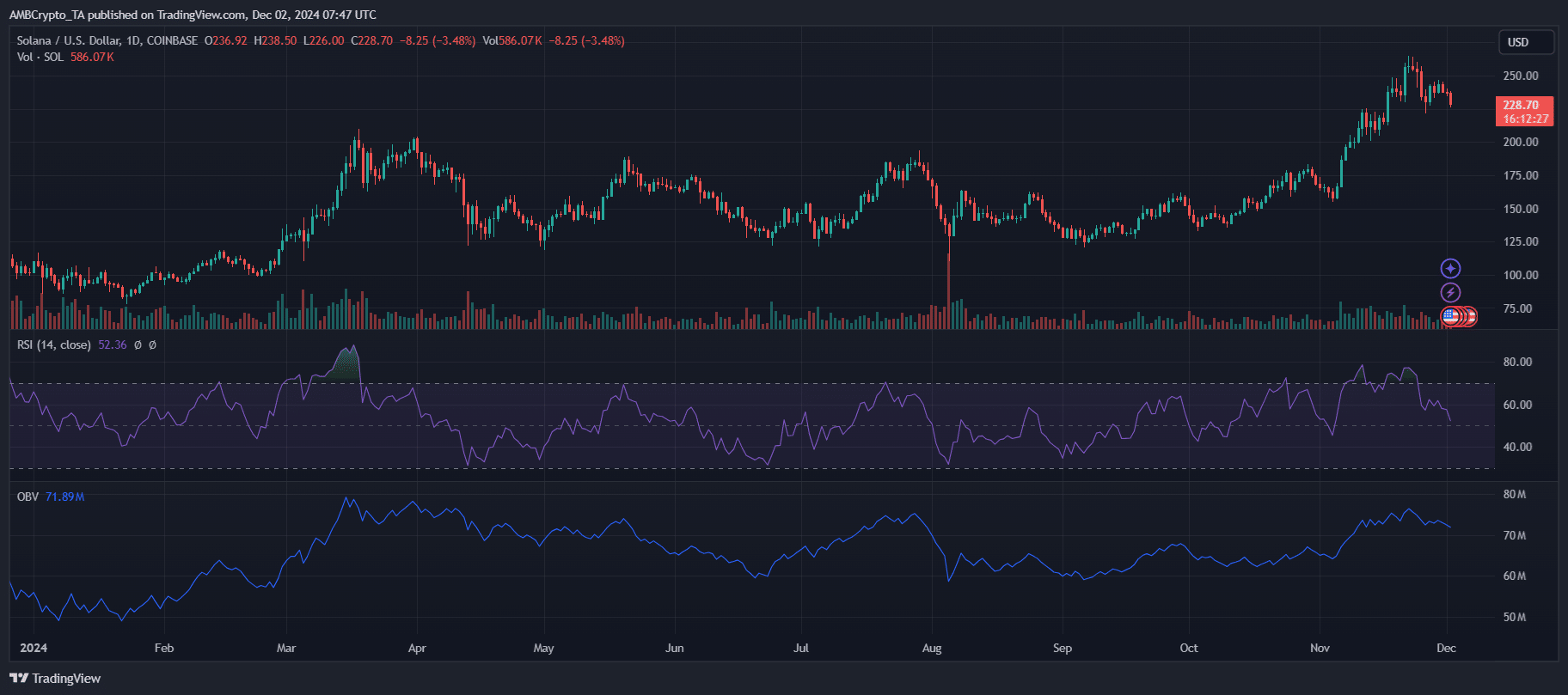Click the Sep label on time axis
The image size is (1568, 695).
coord(1063,648)
